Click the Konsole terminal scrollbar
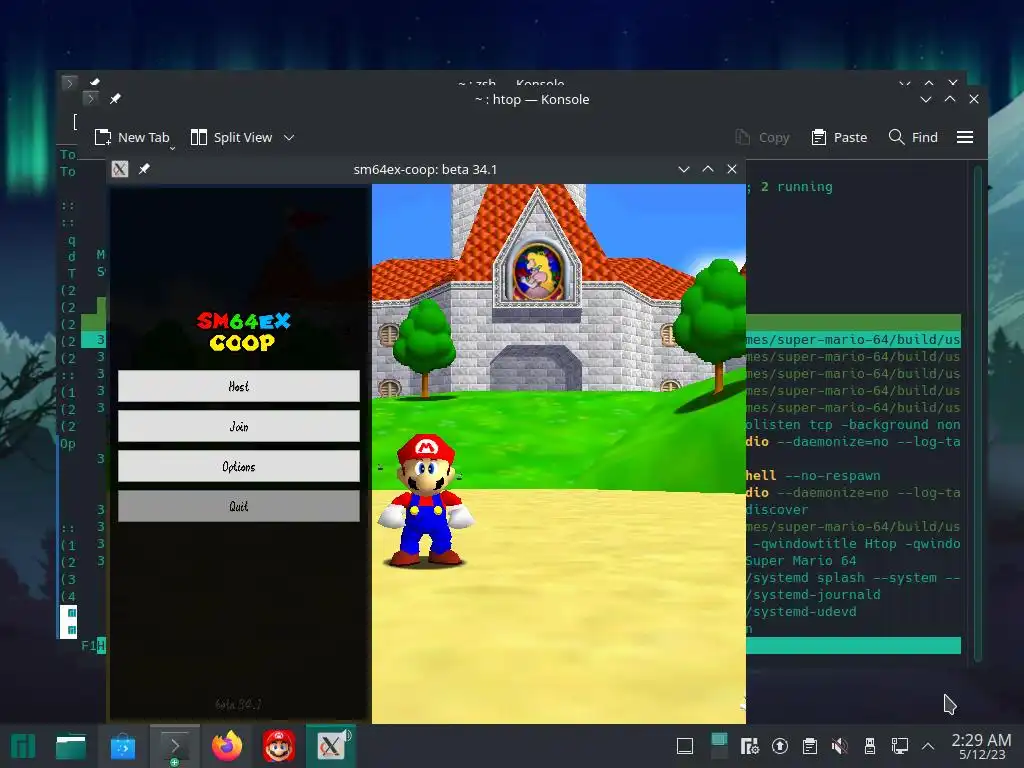The image size is (1024, 768). tap(978, 413)
